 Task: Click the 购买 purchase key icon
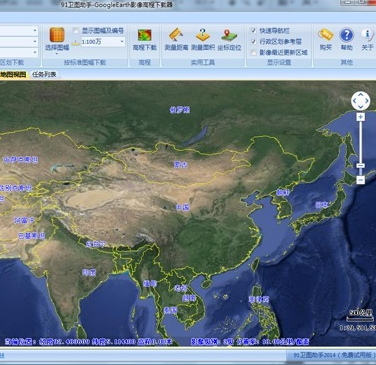point(326,34)
